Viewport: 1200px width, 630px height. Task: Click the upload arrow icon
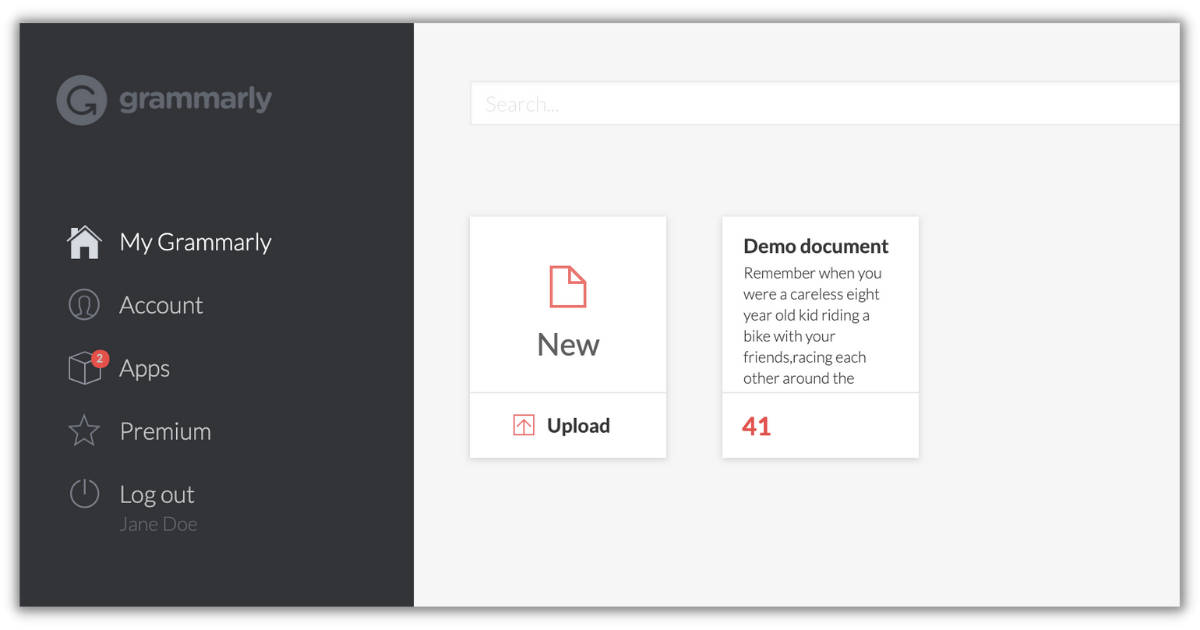[523, 424]
